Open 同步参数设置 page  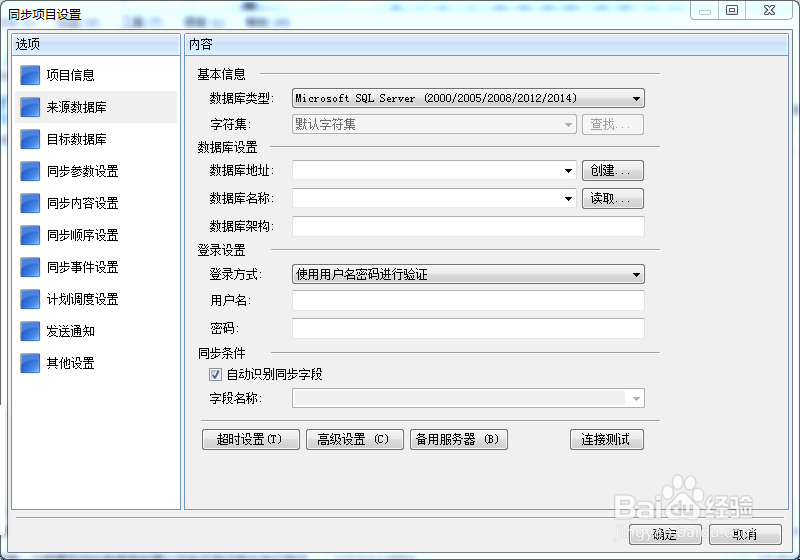(96, 171)
